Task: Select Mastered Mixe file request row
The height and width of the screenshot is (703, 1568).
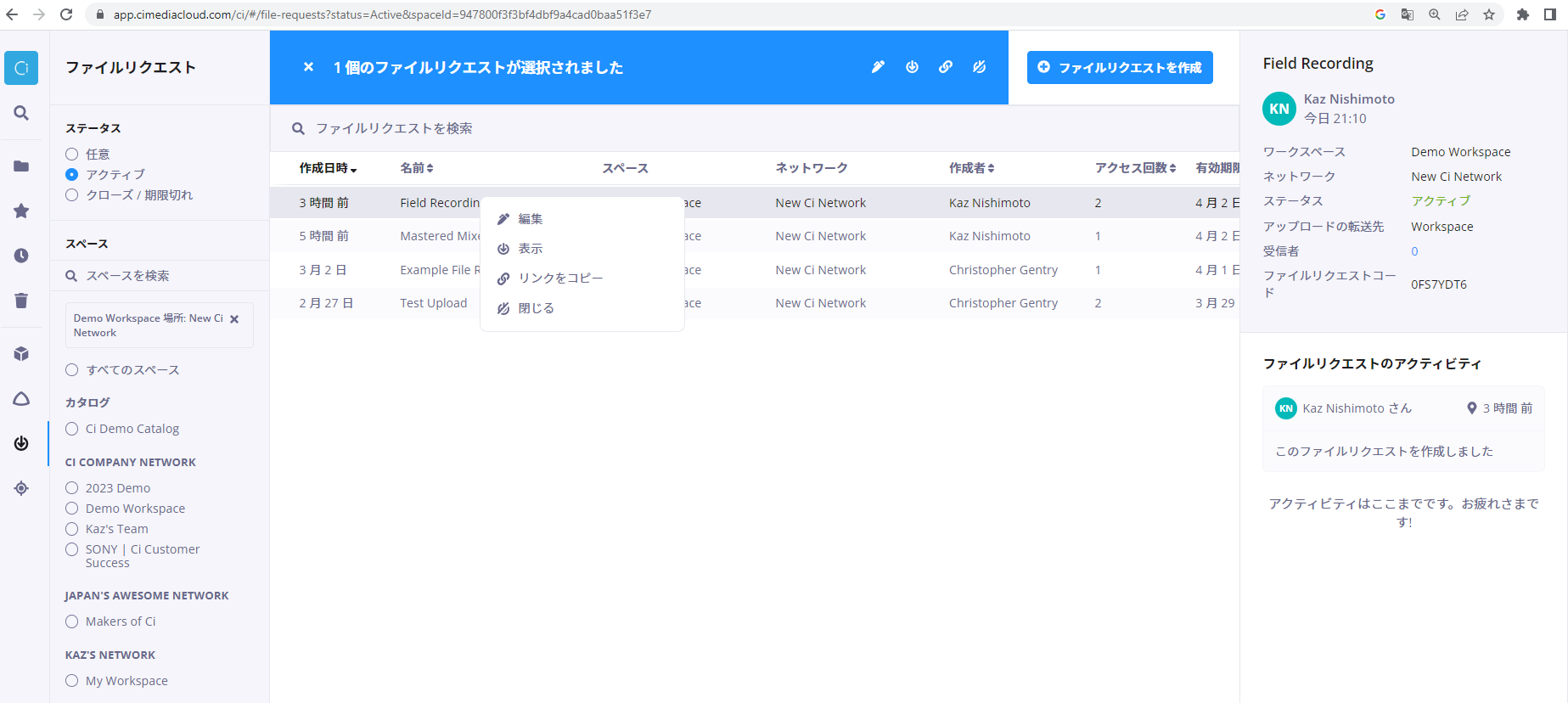Action: (755, 236)
